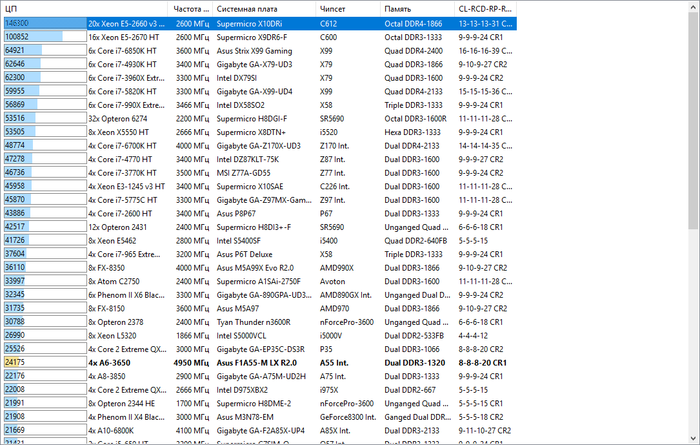Click the 4950 МГц frequency cell
This screenshot has height=445, width=700.
point(191,362)
